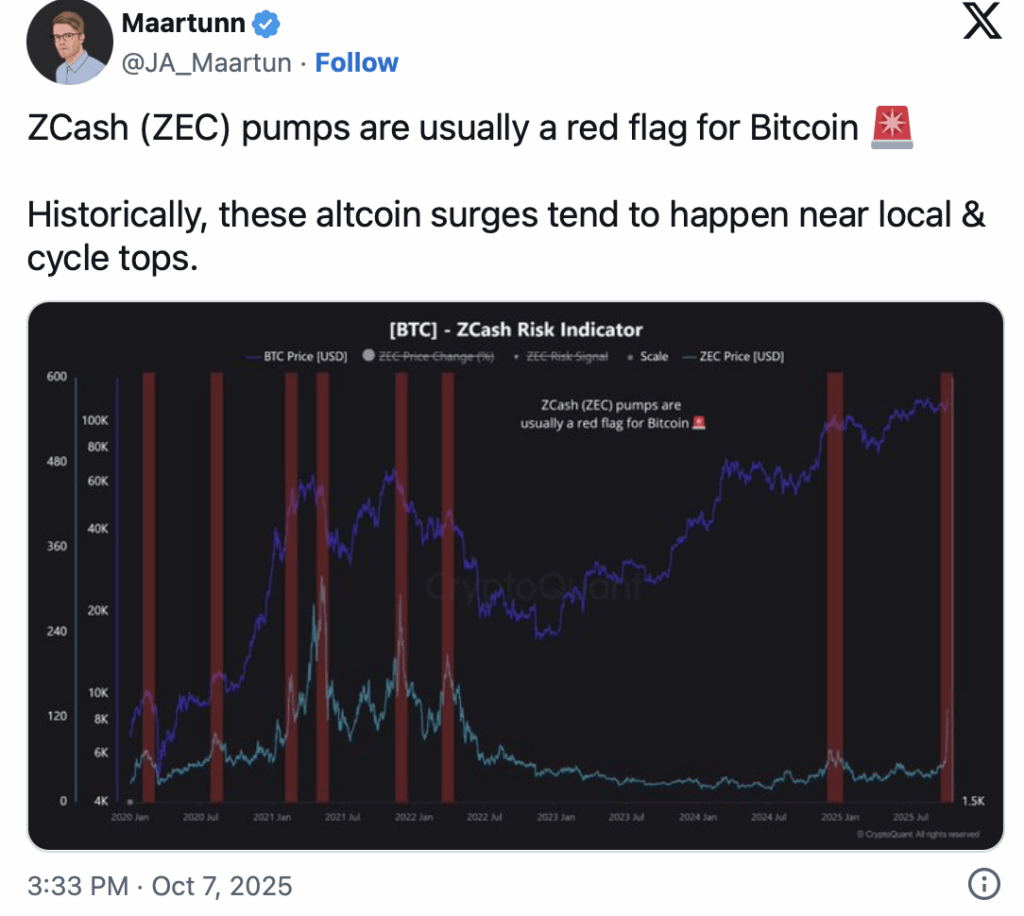Toggle the Scale legend item
The height and width of the screenshot is (916, 1024).
(654, 357)
